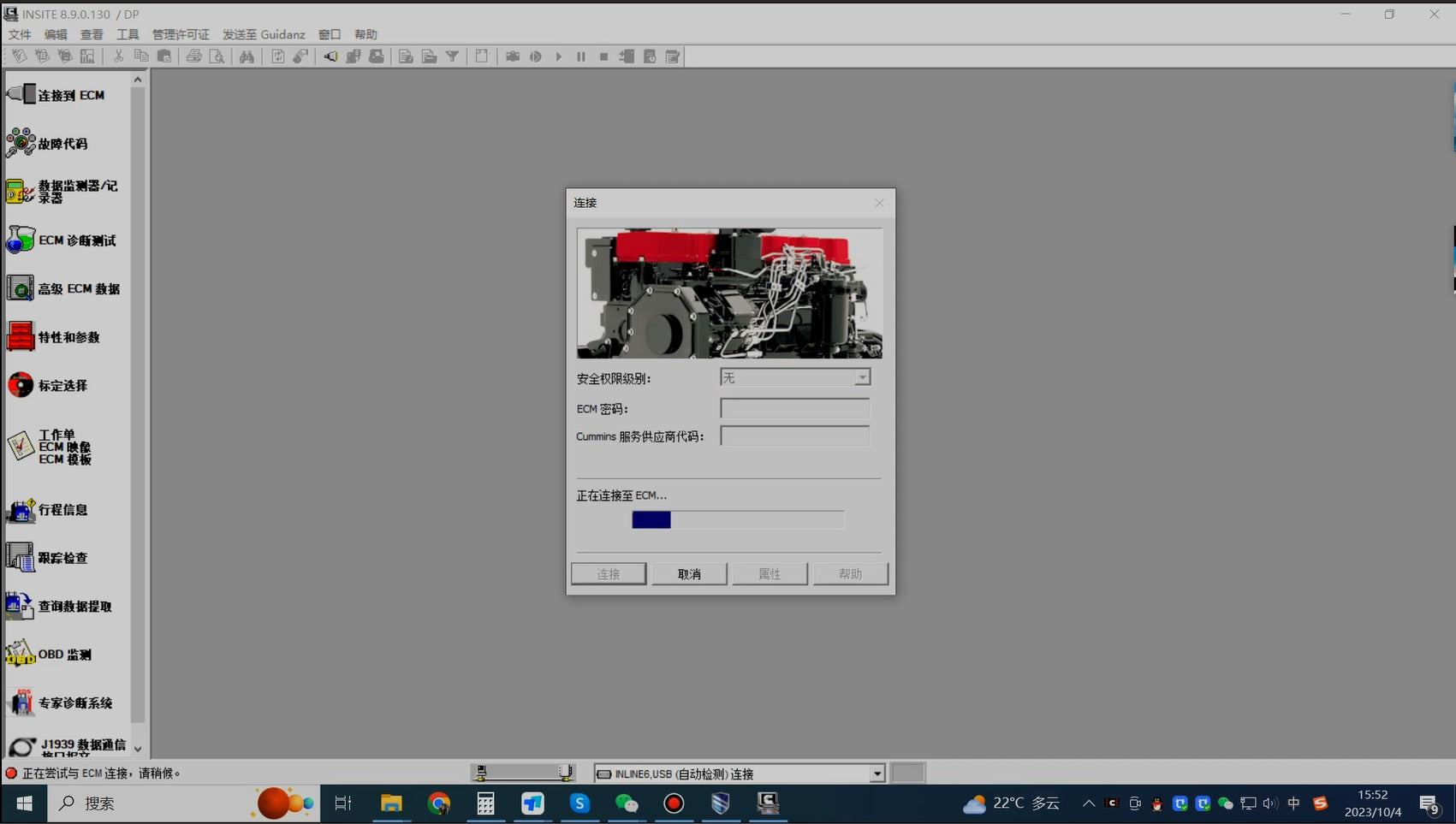Click the binoculars find icon in toolbar

(247, 56)
